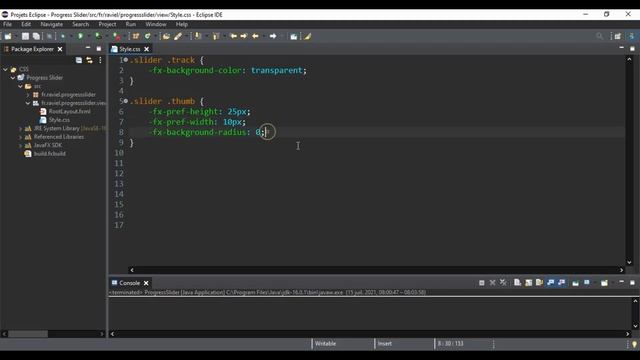Toggle show console on standard out
The height and width of the screenshot is (360, 640).
(551, 282)
